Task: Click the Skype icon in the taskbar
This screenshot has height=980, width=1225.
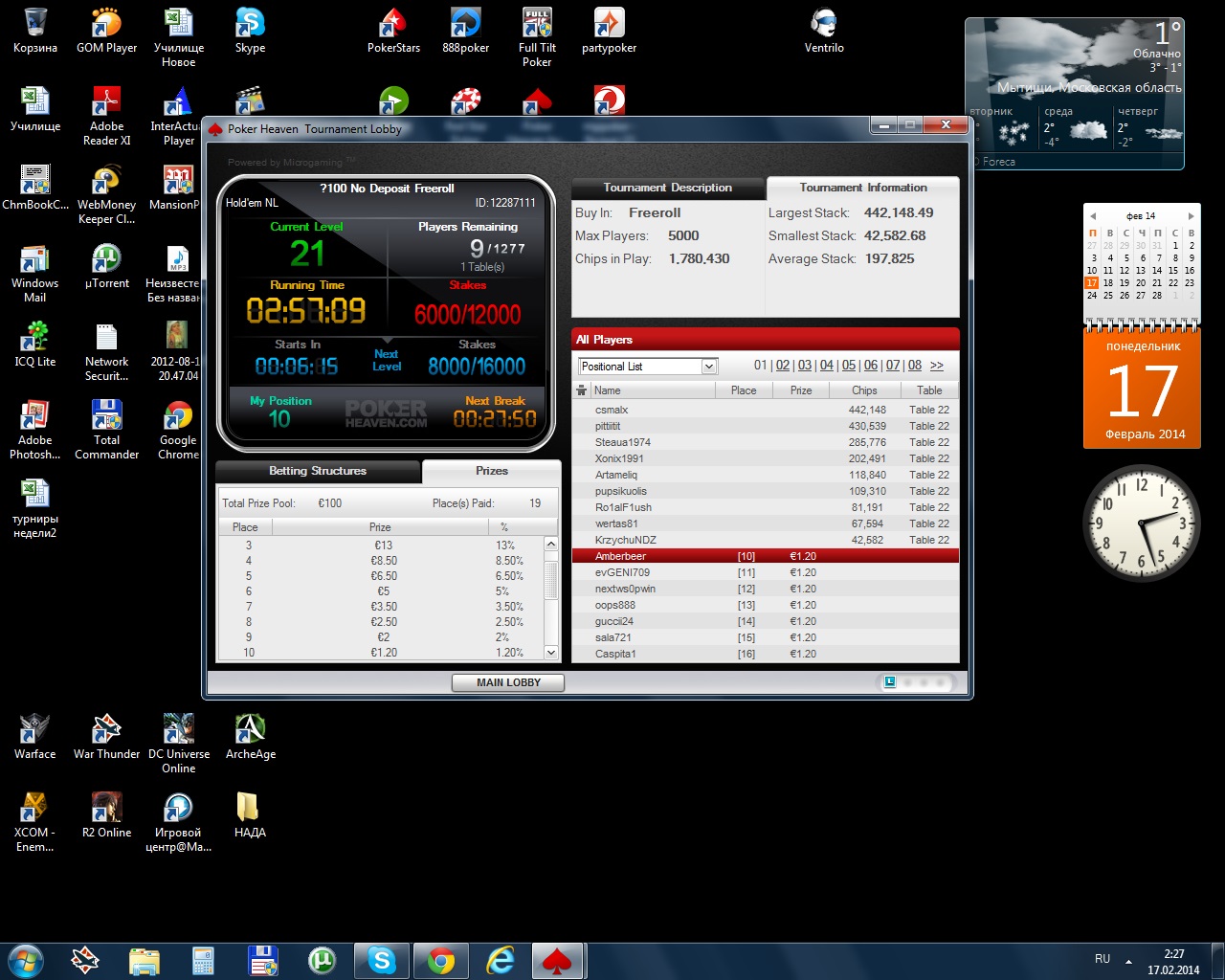Action: click(x=382, y=960)
